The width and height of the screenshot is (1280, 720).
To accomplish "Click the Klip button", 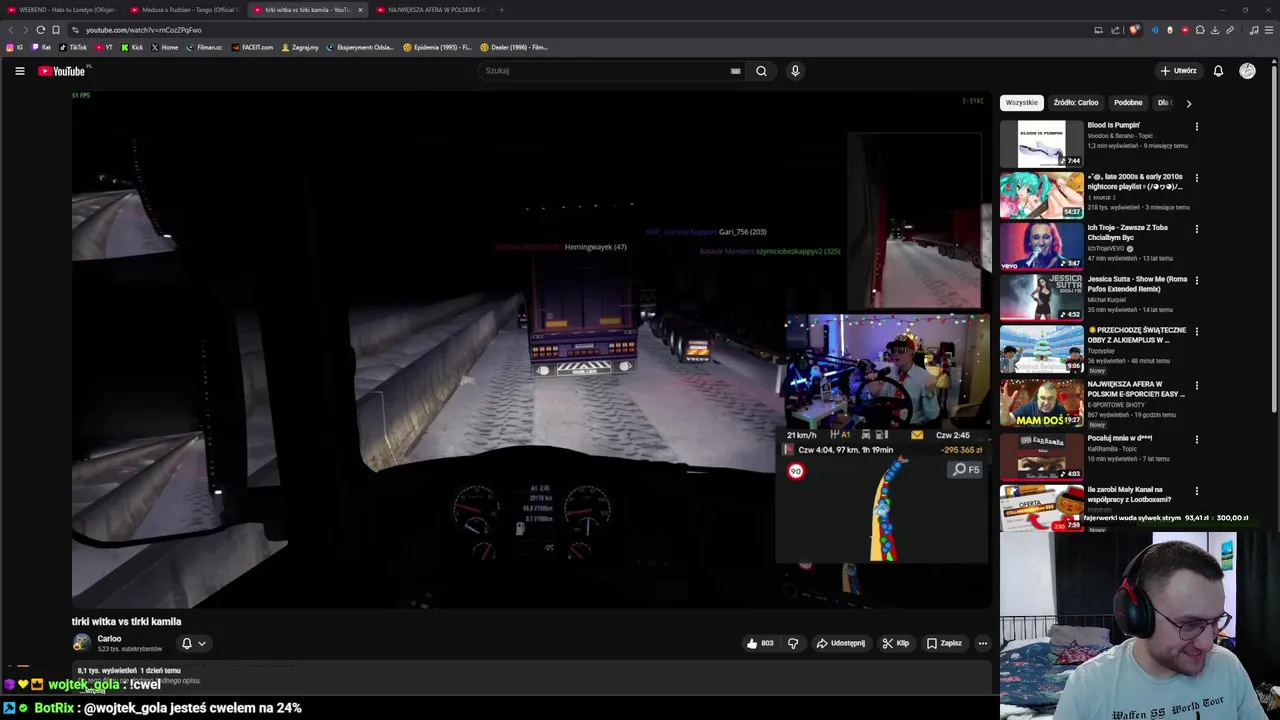I will pos(895,643).
